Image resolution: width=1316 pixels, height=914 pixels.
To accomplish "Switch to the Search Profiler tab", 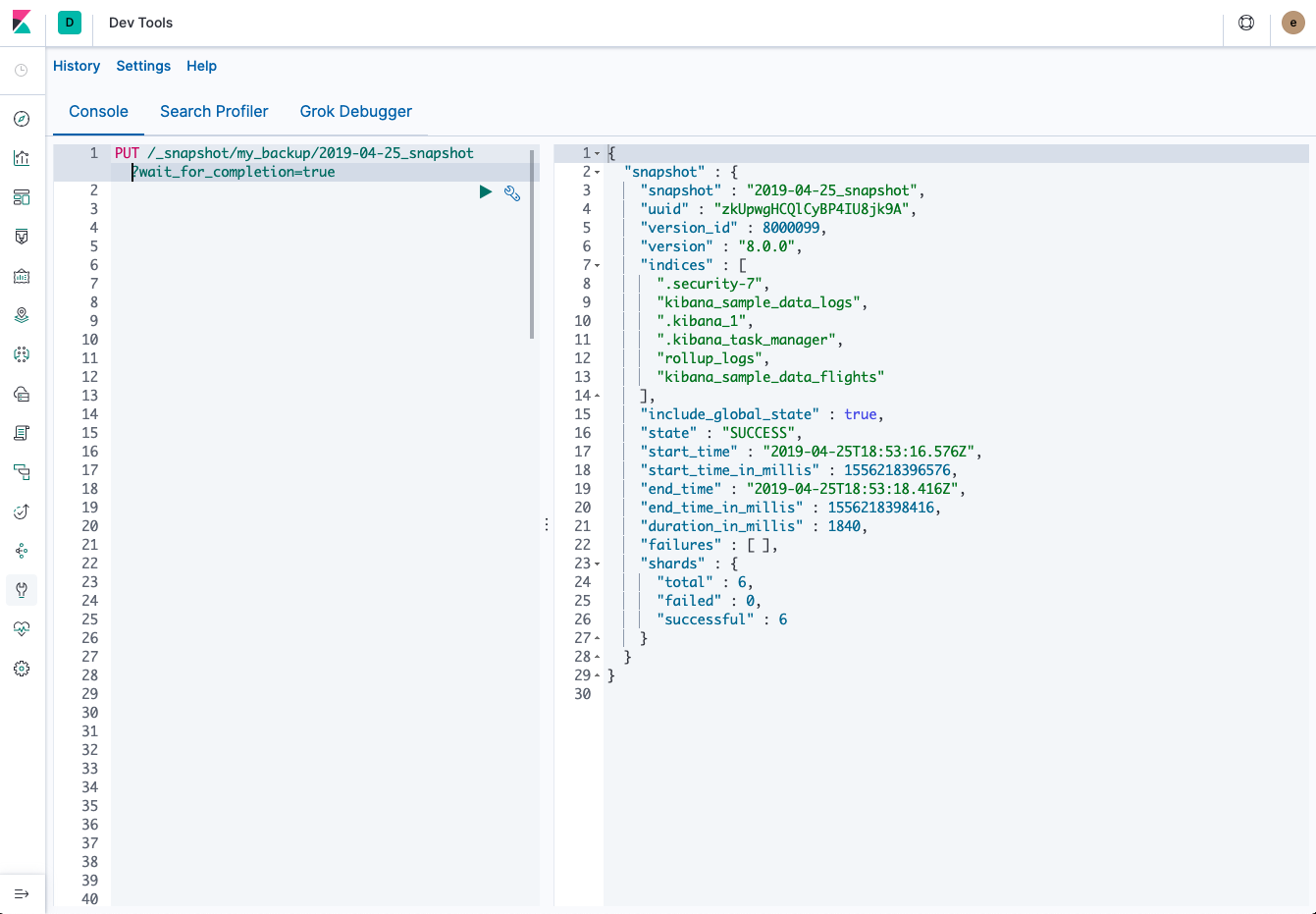I will tap(214, 112).
